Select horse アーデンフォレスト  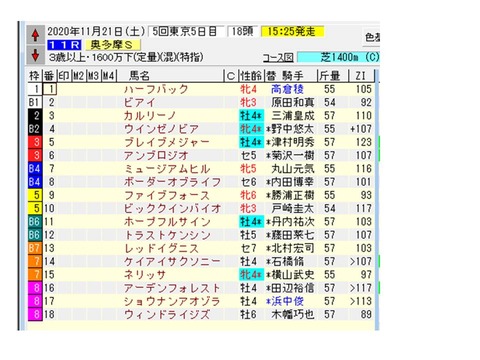point(172,288)
